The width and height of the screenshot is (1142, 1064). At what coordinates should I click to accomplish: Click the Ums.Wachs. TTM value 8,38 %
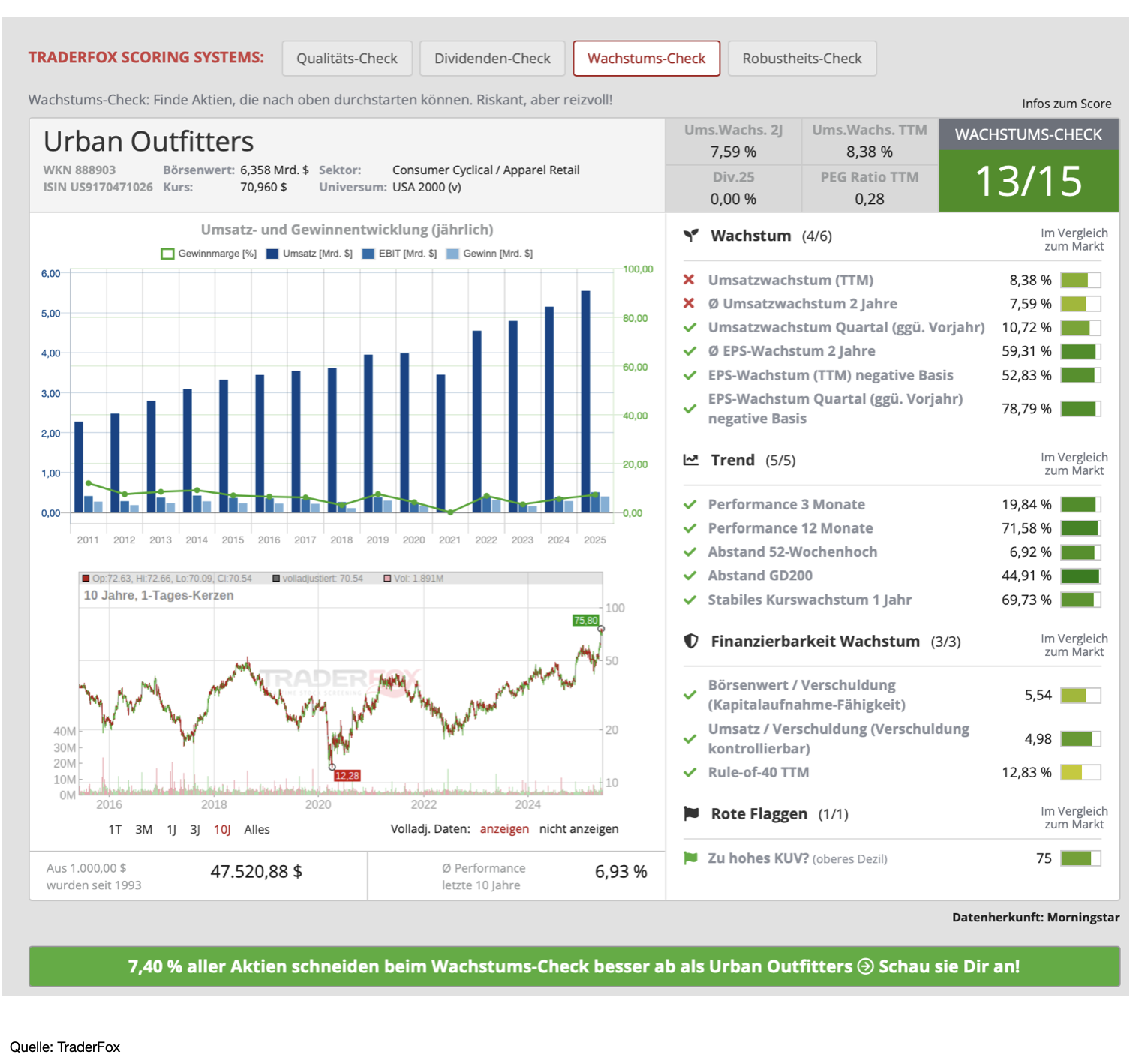[869, 152]
